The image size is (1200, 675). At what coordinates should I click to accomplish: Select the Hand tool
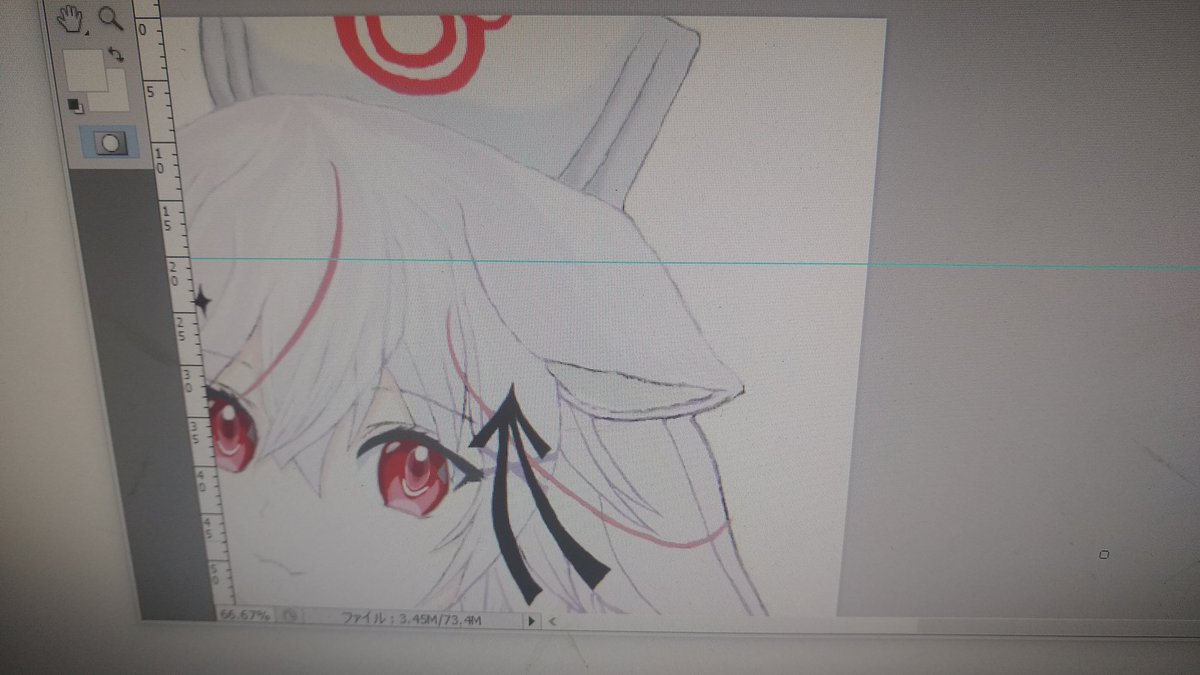coord(69,17)
